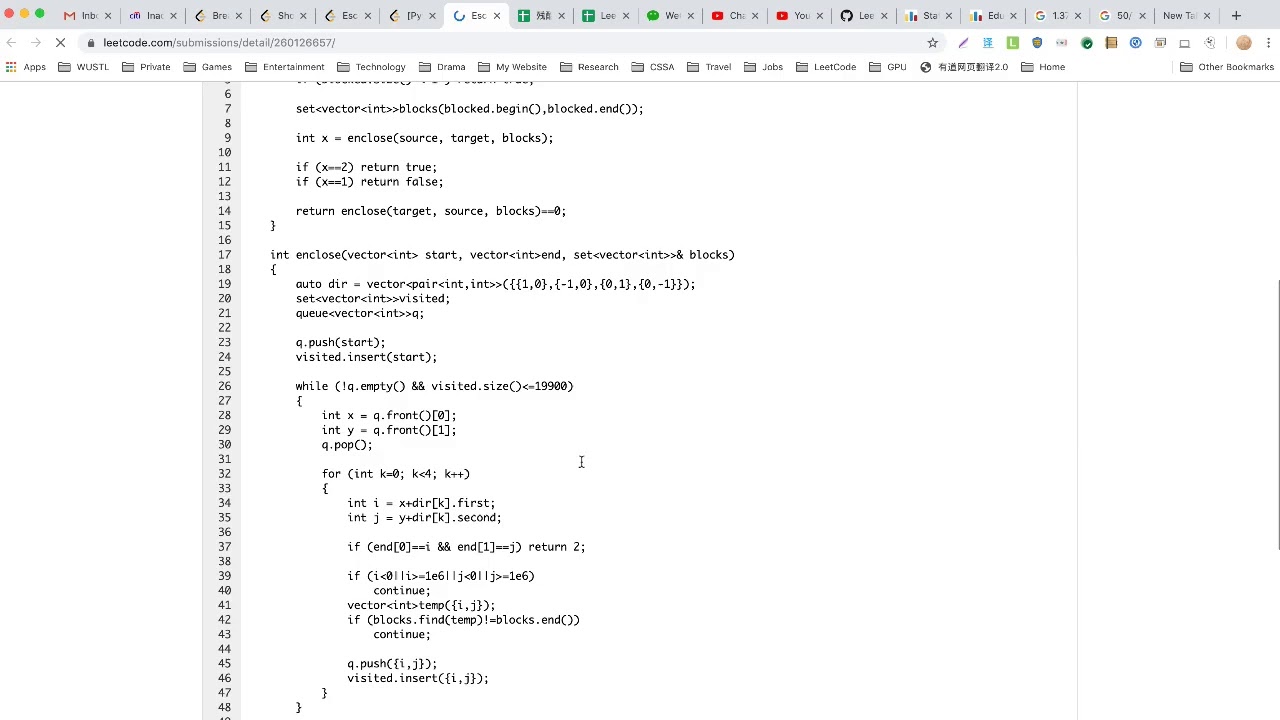Open the 有道网页翻译2.0 bookmark
Viewport: 1280px width, 720px height.
962,67
